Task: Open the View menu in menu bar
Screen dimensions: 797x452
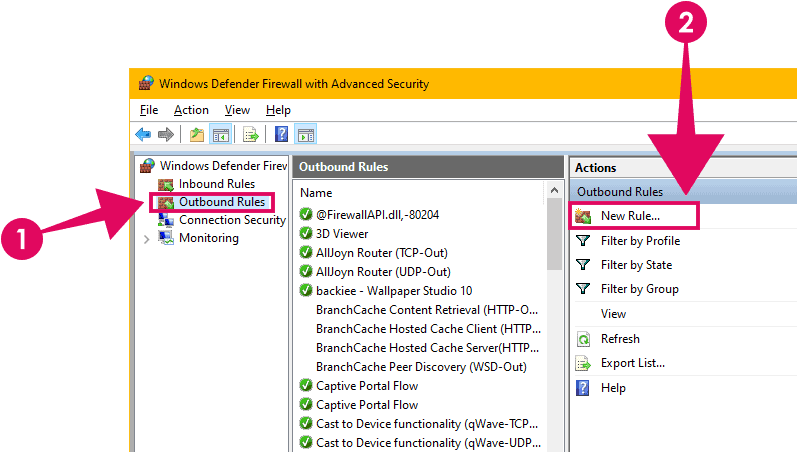Action: coord(237,110)
